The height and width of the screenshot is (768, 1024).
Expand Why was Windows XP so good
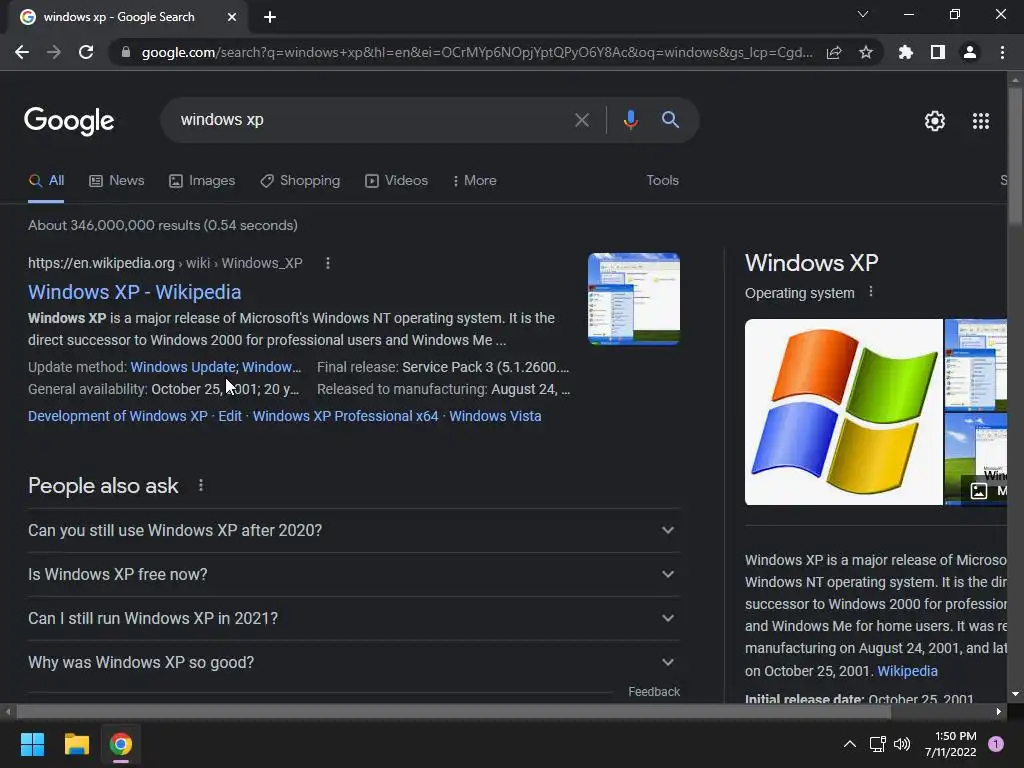click(353, 662)
